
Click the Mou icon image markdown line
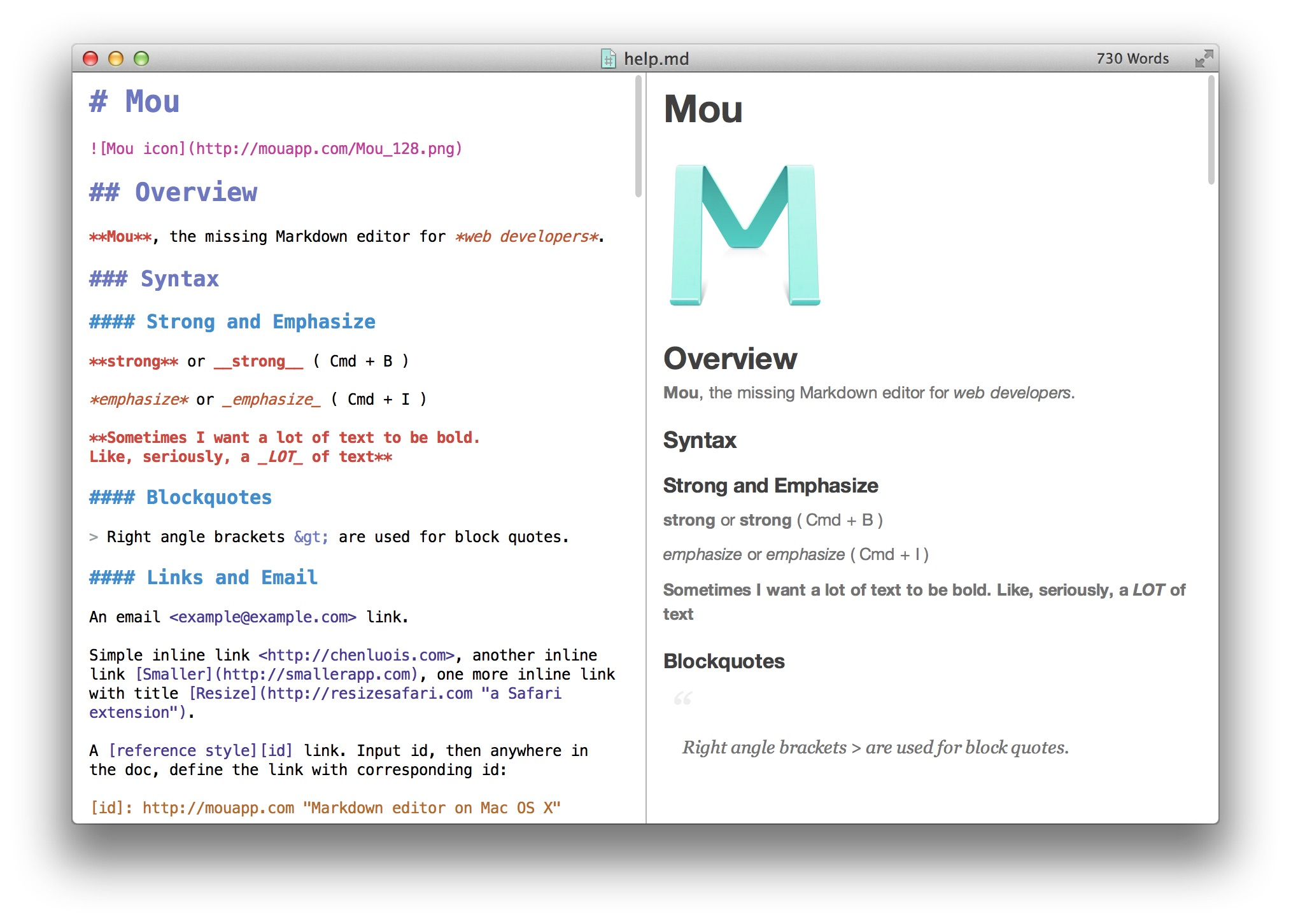pos(276,149)
